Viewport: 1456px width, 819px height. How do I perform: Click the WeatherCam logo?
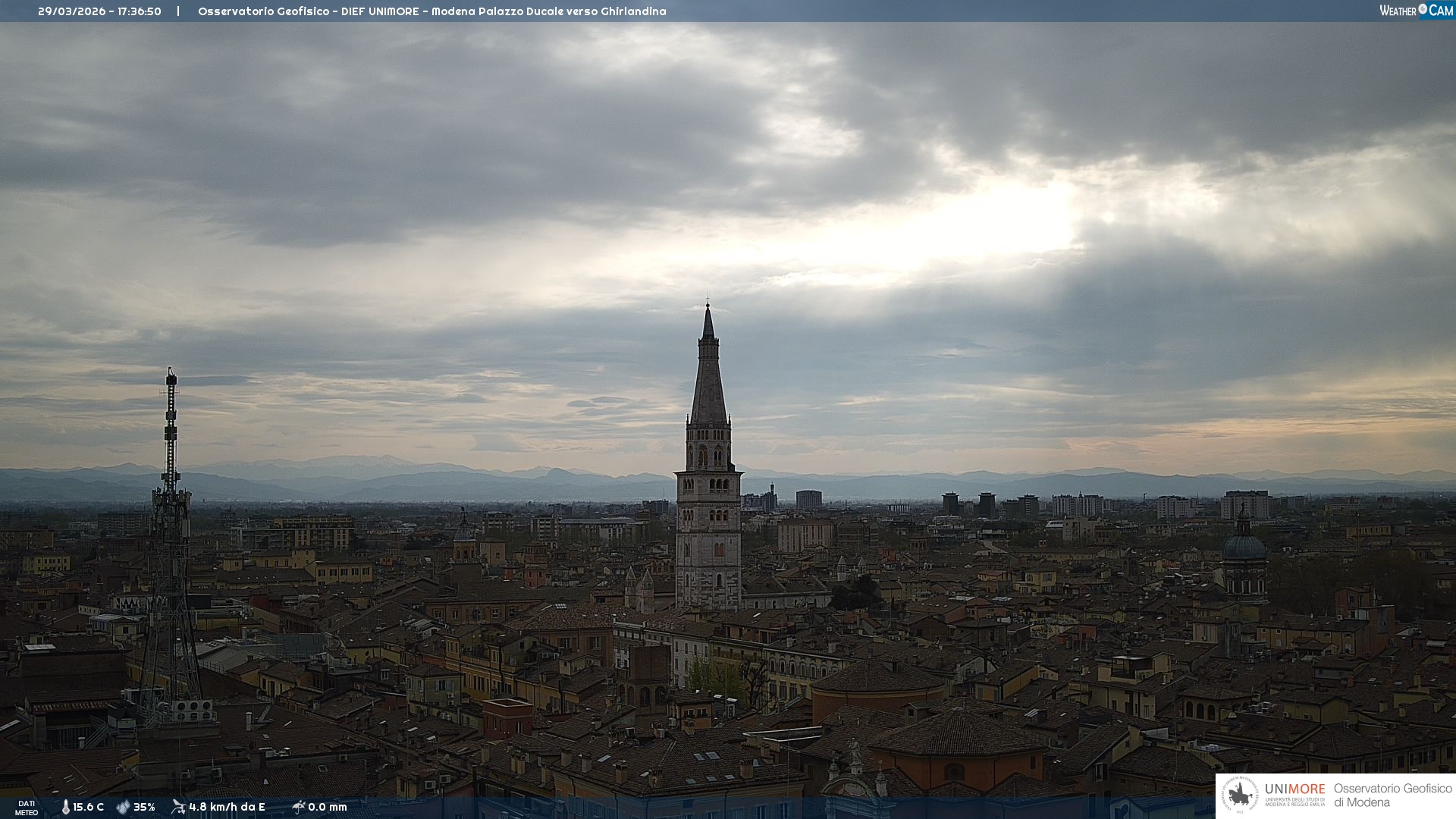1416,11
